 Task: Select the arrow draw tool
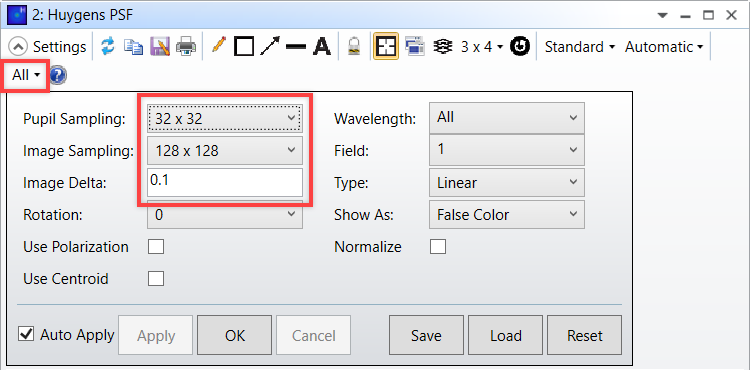(x=270, y=47)
